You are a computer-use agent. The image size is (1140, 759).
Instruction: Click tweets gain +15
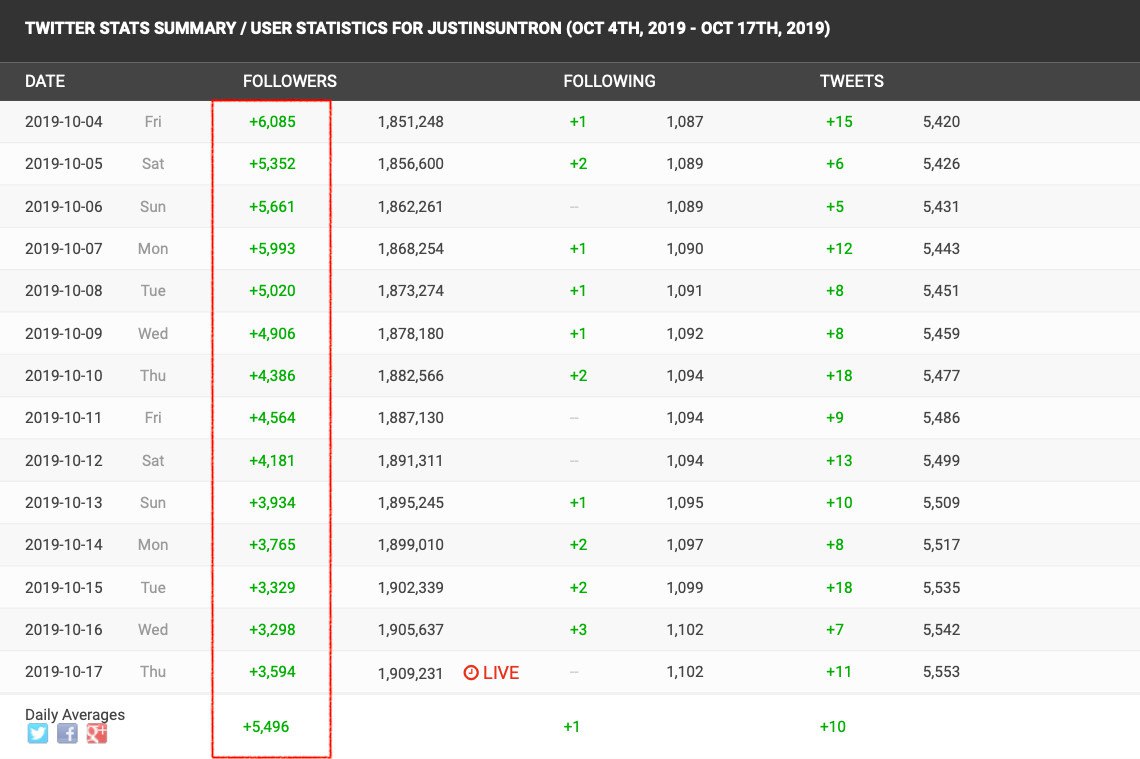839,121
